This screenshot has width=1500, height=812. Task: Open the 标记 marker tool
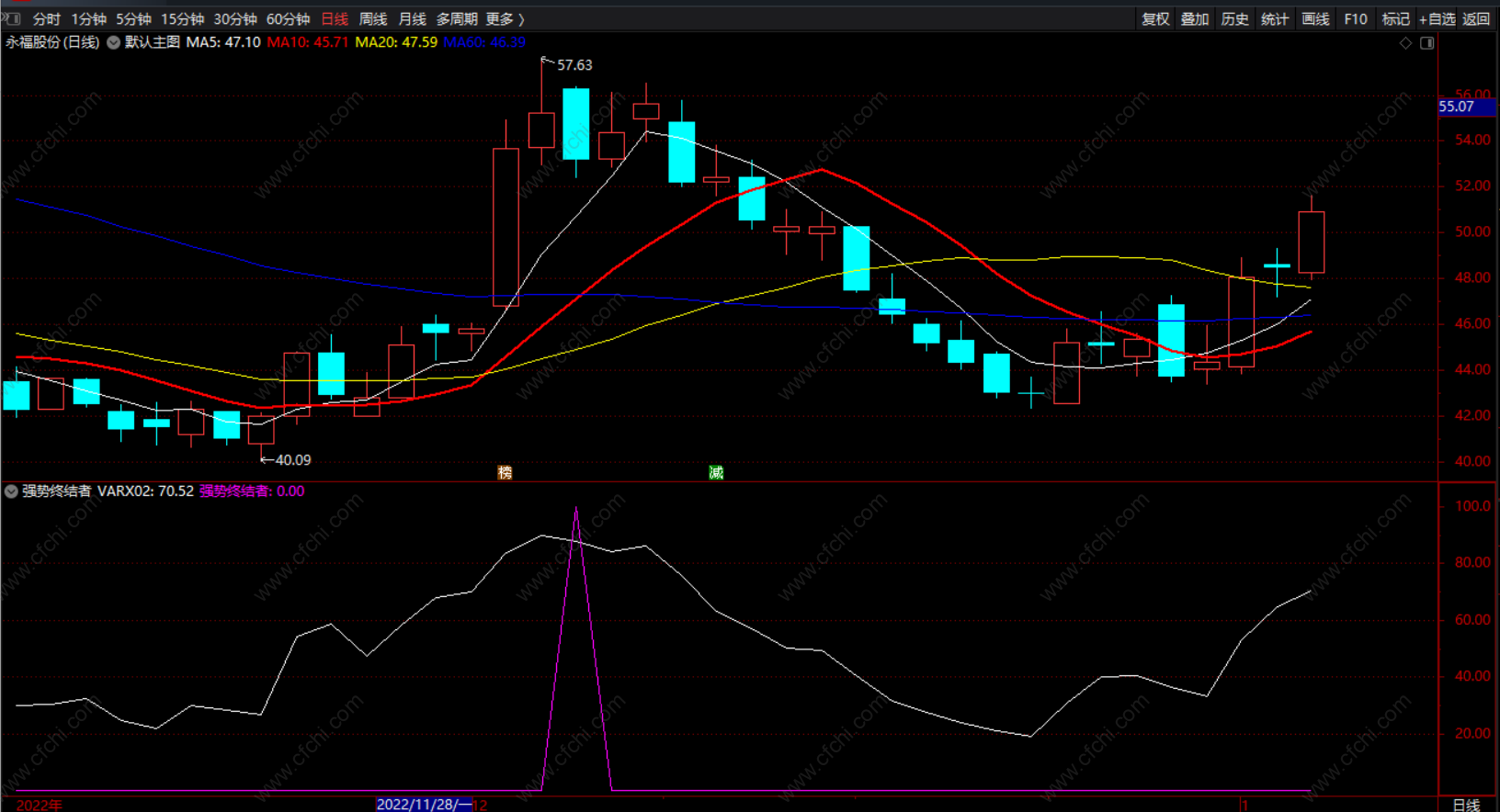(1395, 19)
